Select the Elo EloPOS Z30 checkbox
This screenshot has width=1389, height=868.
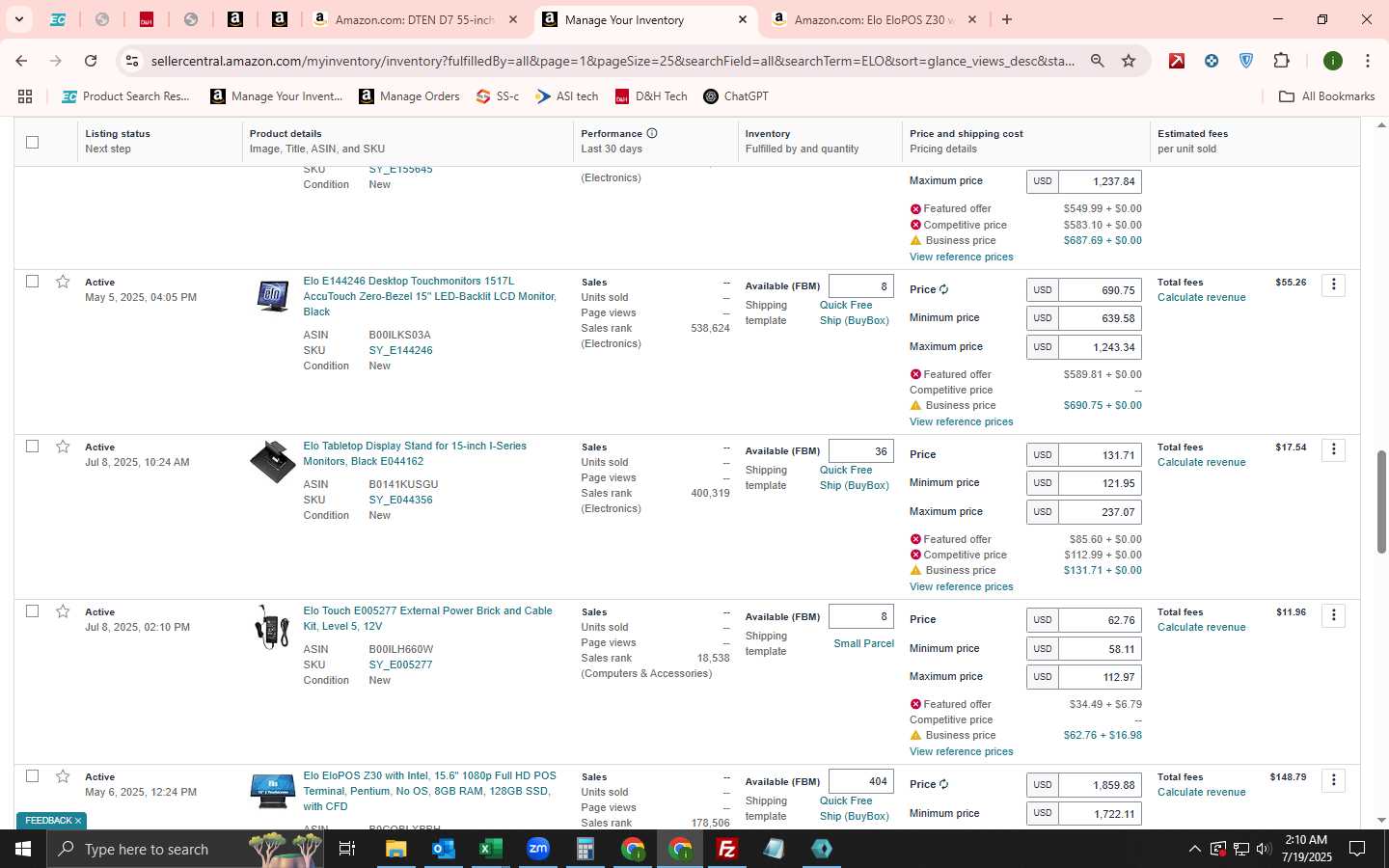pyautogui.click(x=32, y=776)
